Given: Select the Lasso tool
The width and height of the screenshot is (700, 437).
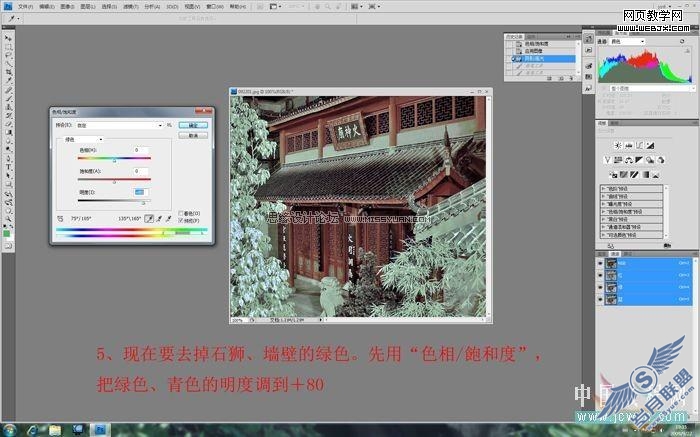Looking at the screenshot, I should point(8,54).
